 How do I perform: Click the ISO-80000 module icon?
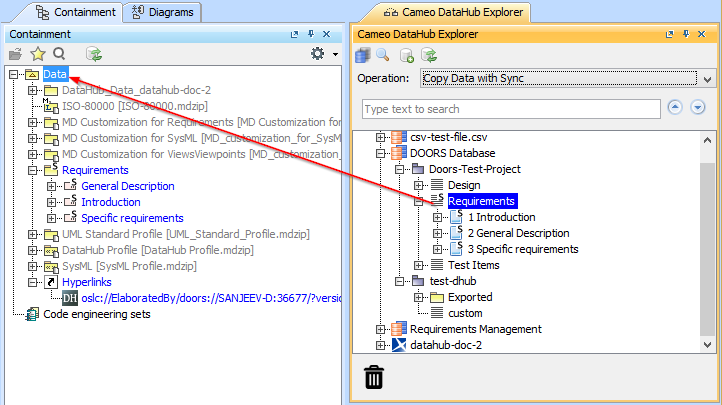pos(50,106)
